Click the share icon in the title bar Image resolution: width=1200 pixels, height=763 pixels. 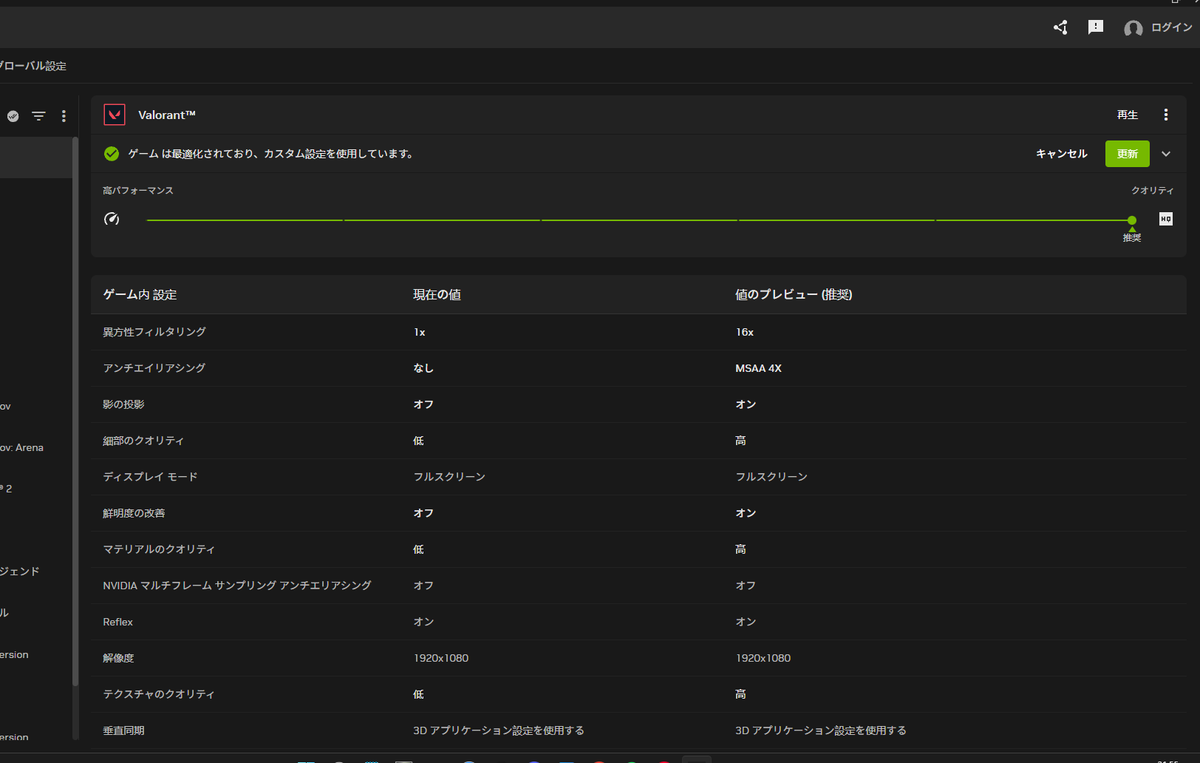pyautogui.click(x=1060, y=27)
